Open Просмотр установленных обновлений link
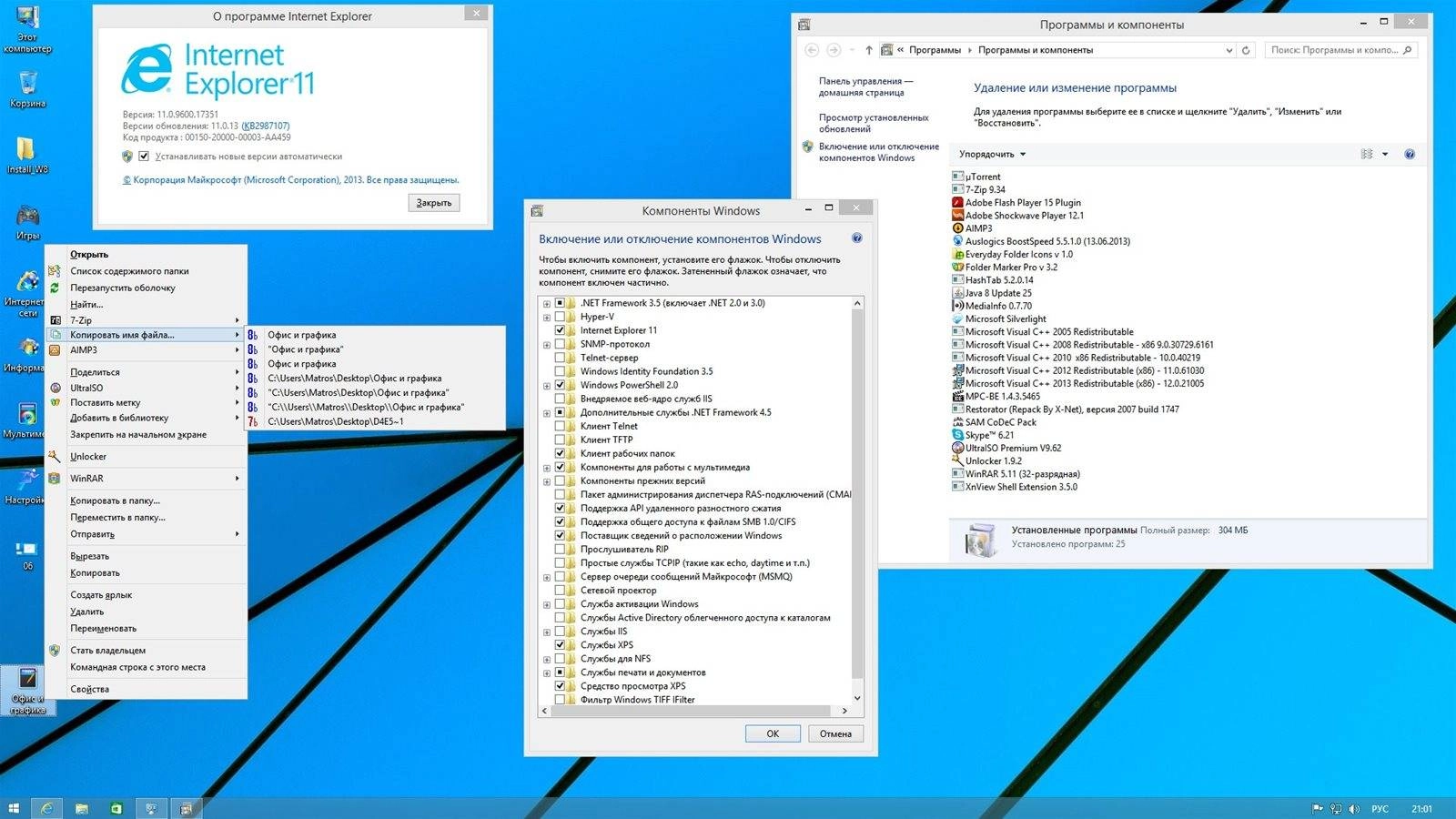This screenshot has height=819, width=1456. [x=874, y=123]
